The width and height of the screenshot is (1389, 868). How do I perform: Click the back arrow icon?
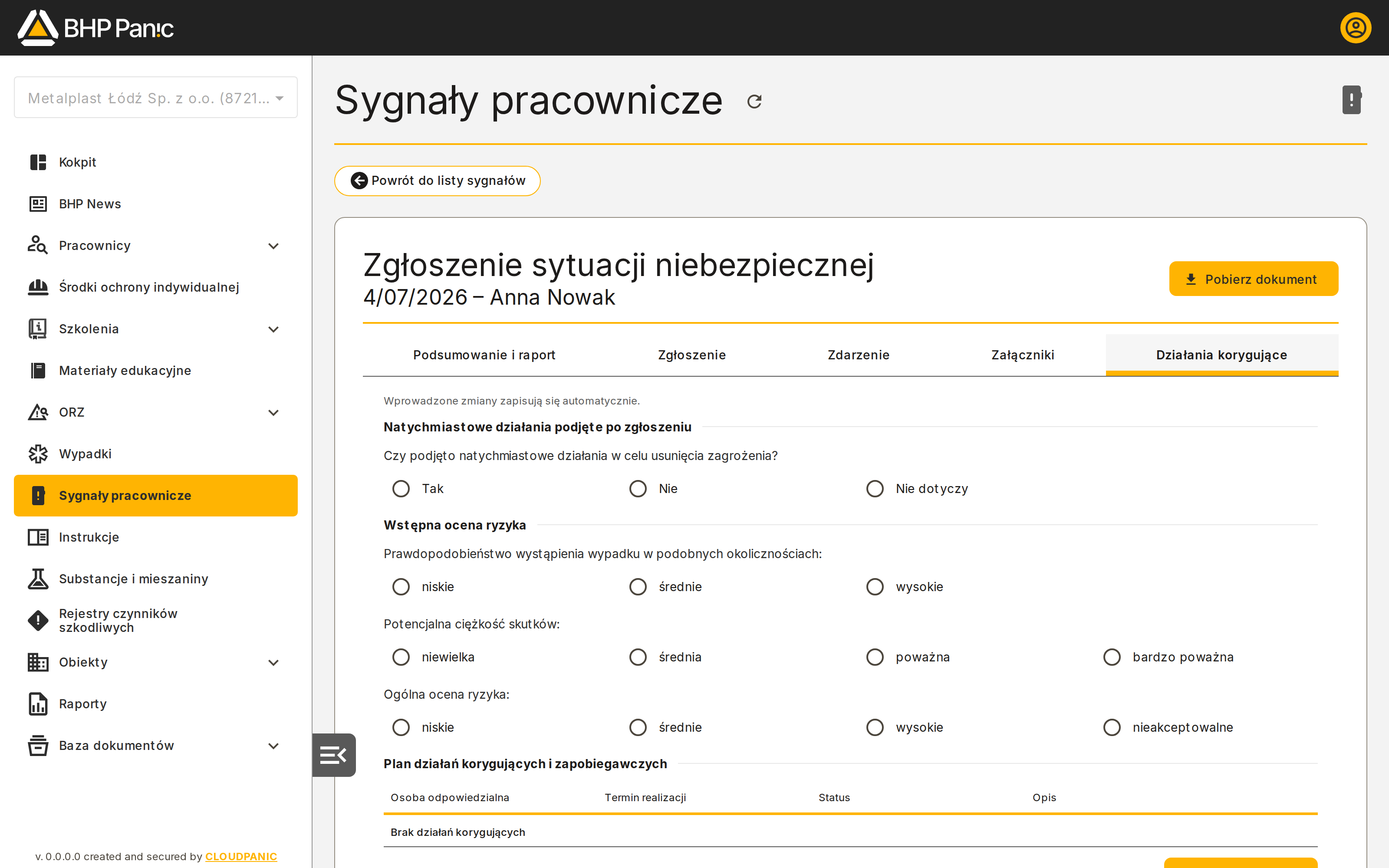(359, 181)
